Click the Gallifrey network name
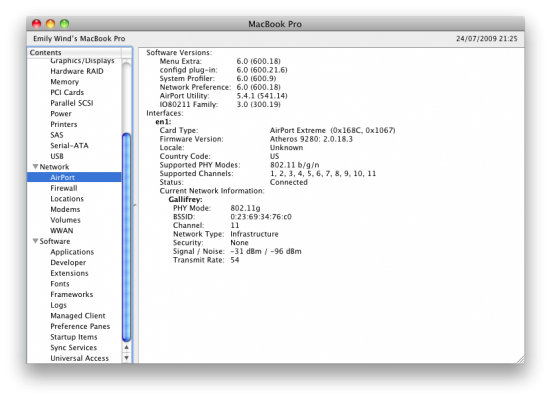 click(x=185, y=199)
